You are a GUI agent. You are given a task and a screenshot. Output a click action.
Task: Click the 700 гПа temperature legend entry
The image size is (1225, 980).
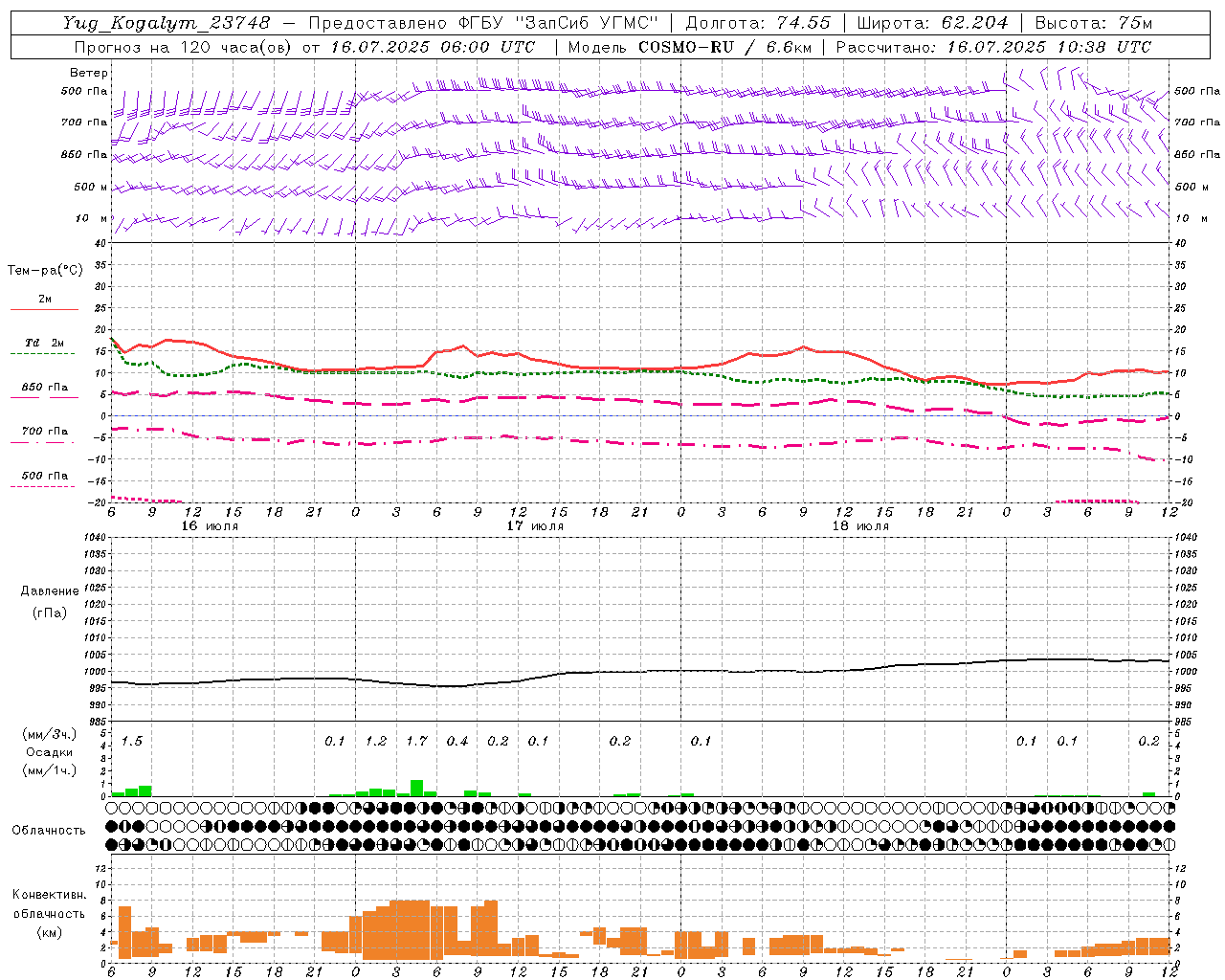pyautogui.click(x=45, y=431)
